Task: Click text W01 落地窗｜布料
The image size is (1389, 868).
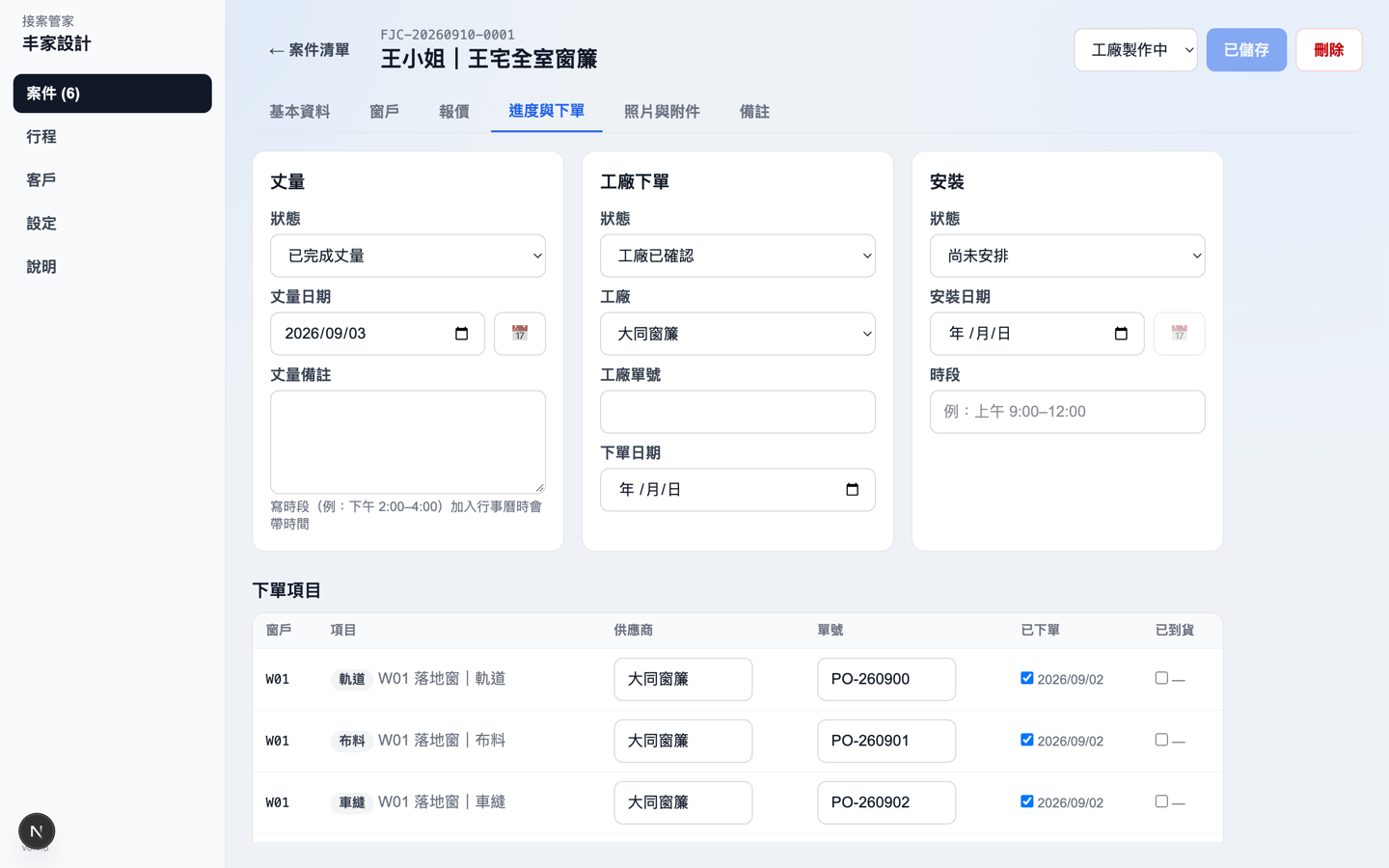Action: click(x=442, y=740)
